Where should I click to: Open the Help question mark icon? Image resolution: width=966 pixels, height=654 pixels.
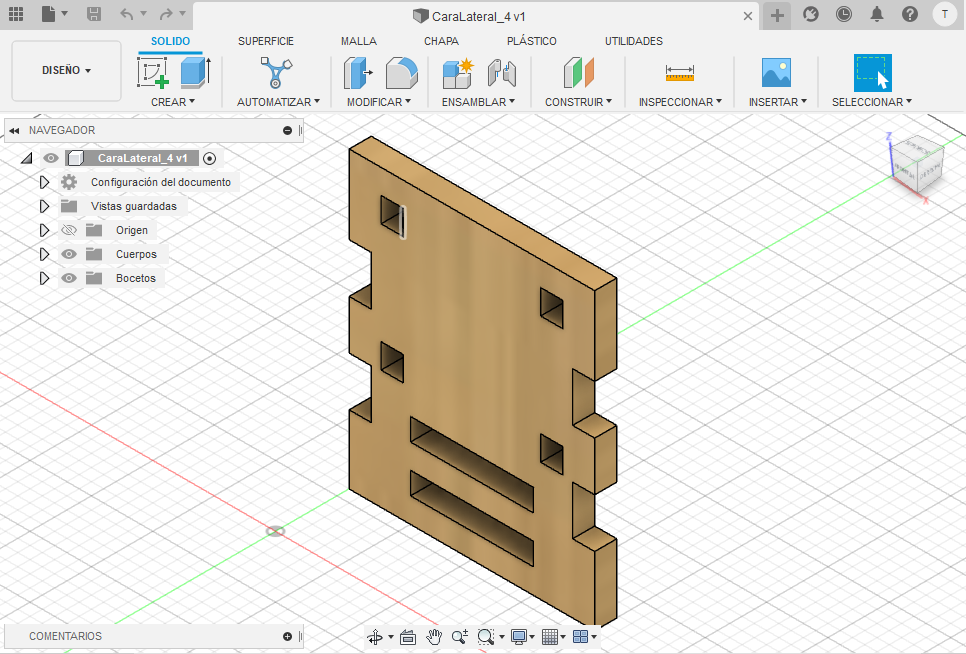[x=910, y=14]
